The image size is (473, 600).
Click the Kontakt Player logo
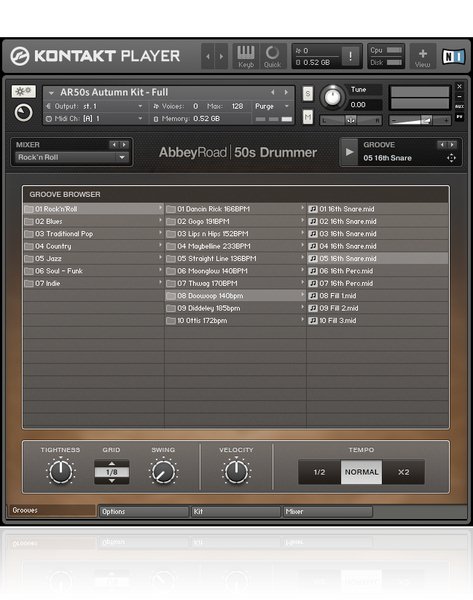point(95,56)
